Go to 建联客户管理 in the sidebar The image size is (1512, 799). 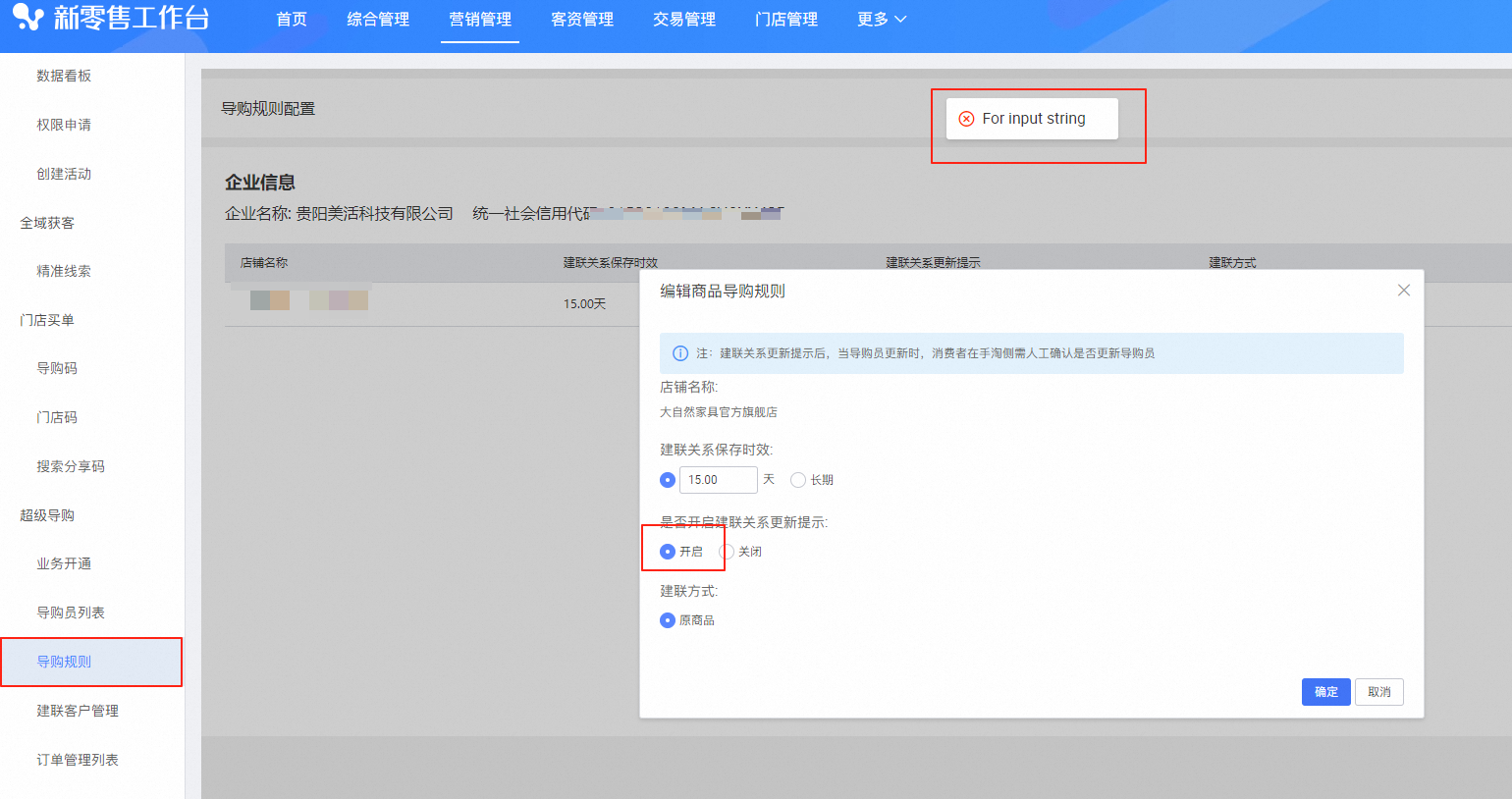[78, 711]
